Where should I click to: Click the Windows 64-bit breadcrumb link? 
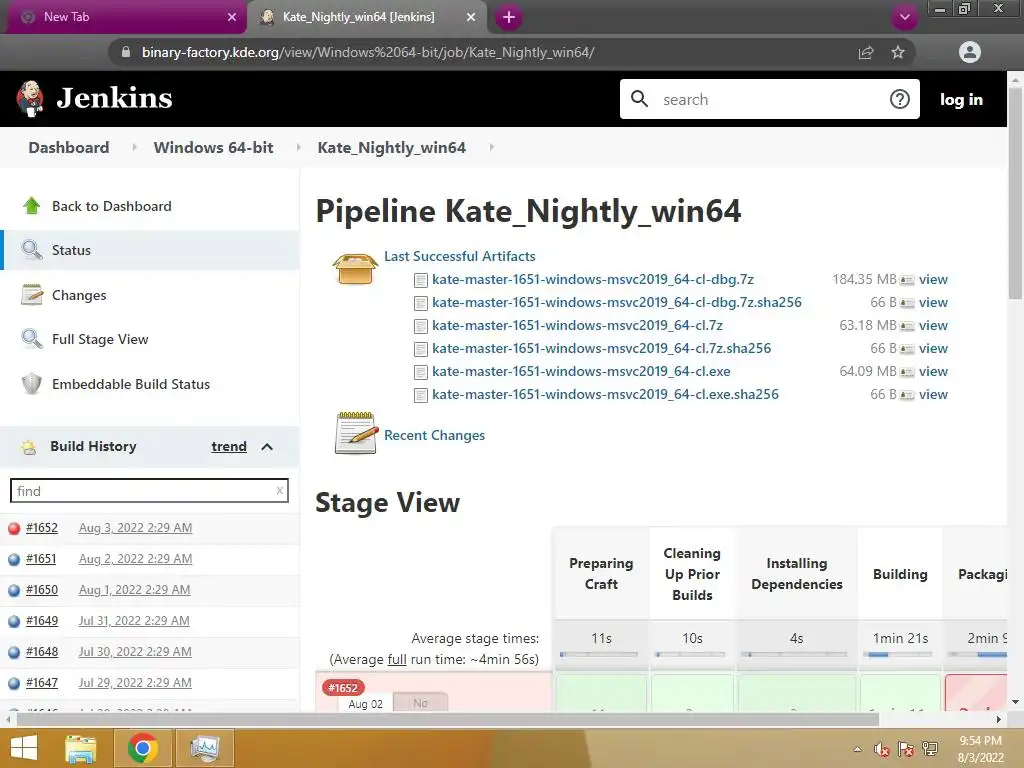[214, 148]
